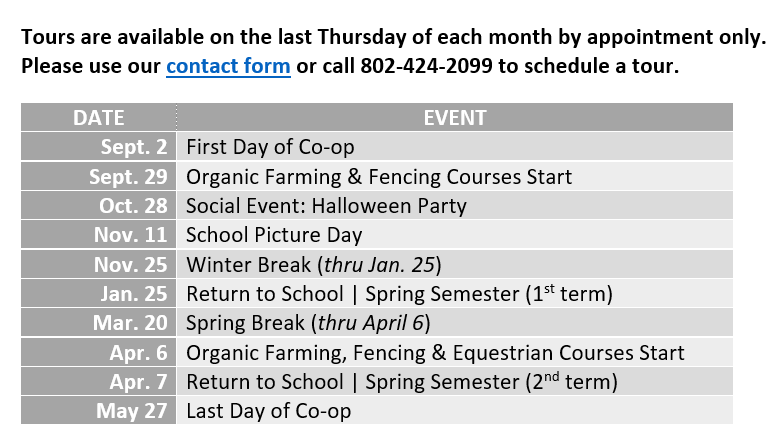
Task: Select School Picture Day event cell
Action: [455, 235]
